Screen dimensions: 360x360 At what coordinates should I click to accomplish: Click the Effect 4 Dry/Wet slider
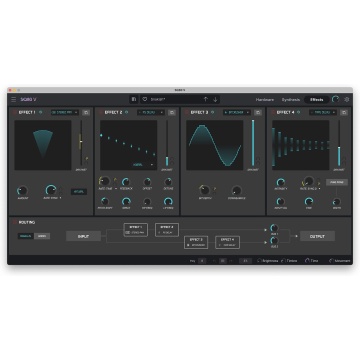[x=339, y=143]
